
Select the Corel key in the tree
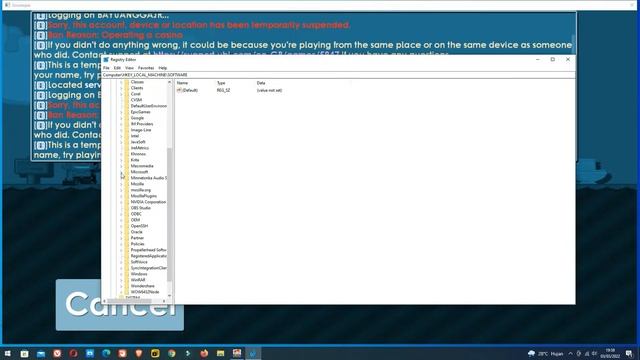(136, 94)
